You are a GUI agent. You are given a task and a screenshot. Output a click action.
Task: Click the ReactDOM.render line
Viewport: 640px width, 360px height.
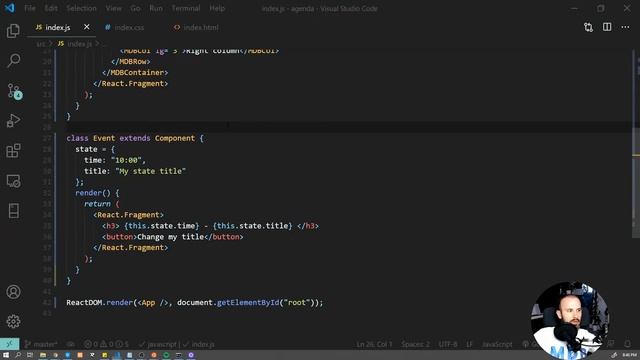(195, 302)
